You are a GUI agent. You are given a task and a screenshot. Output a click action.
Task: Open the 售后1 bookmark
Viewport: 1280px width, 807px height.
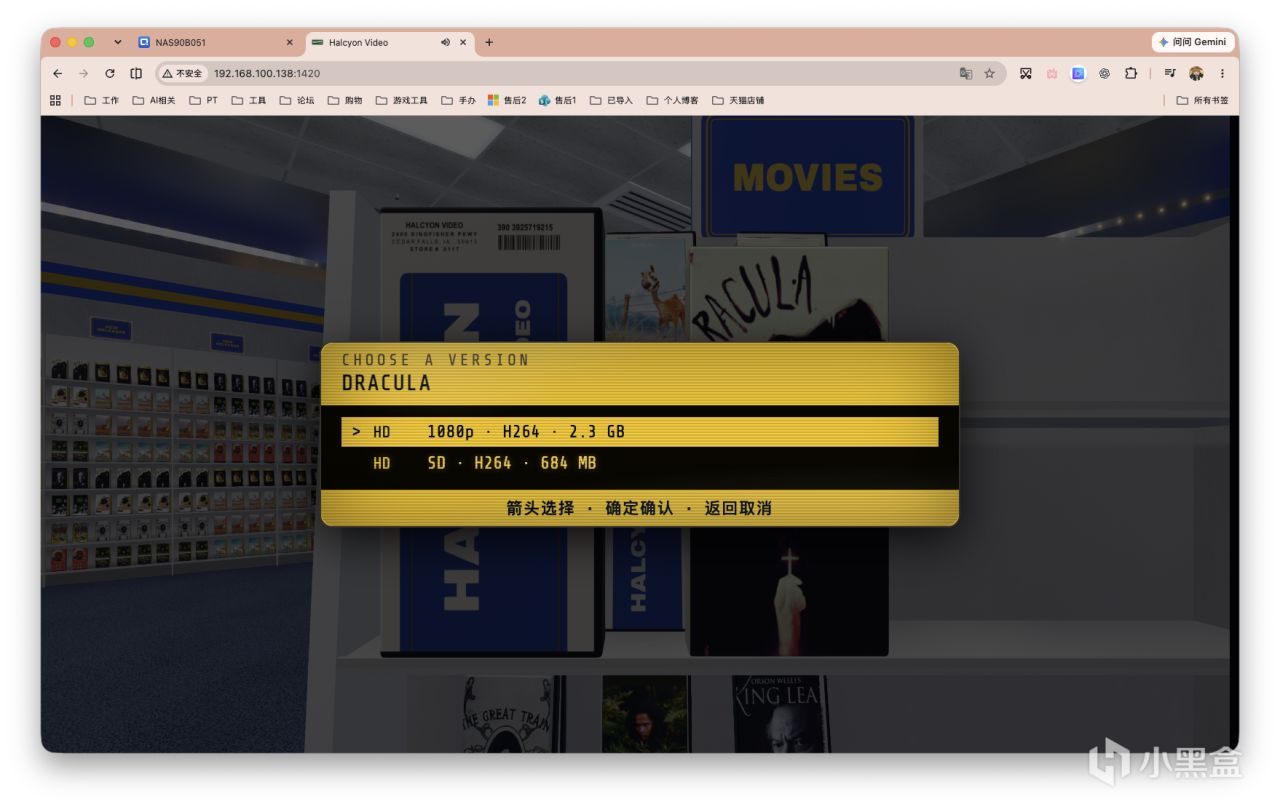click(x=558, y=100)
